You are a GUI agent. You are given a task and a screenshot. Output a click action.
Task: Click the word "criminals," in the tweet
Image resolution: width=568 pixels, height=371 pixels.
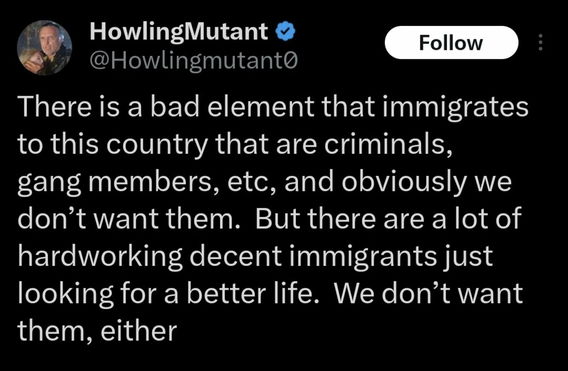[388, 144]
